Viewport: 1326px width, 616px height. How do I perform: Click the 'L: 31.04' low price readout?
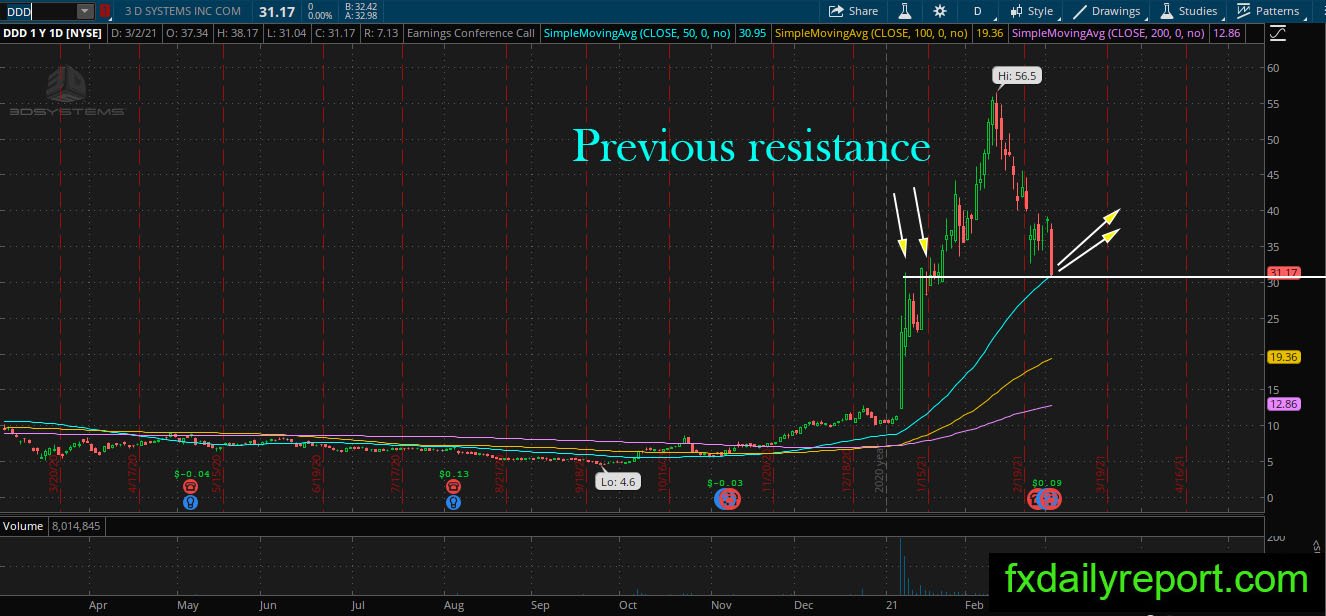[x=286, y=34]
